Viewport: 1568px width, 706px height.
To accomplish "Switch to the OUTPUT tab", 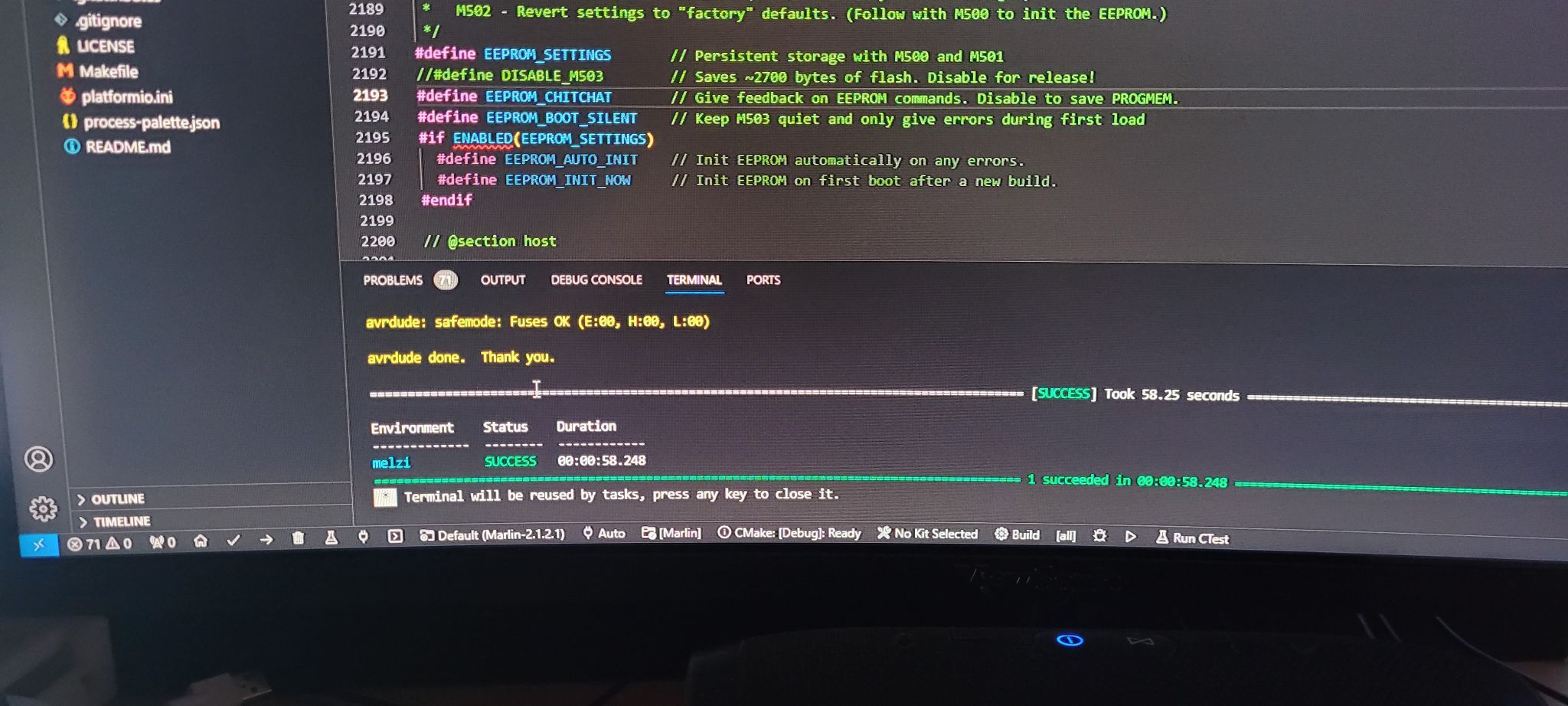I will pyautogui.click(x=503, y=280).
